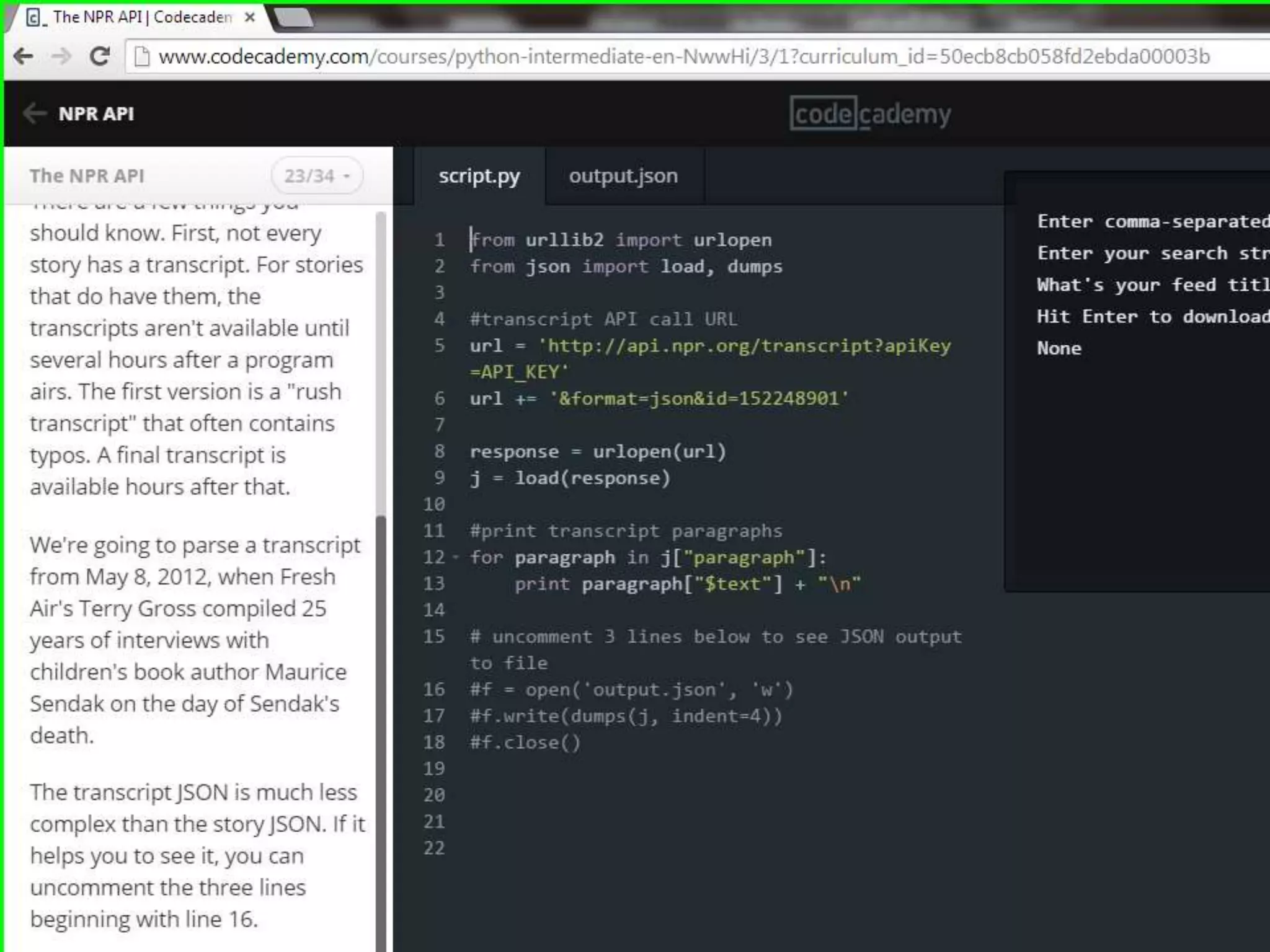Screen dimensions: 1270x952
Task: Switch to the output.json tab
Action: (623, 176)
